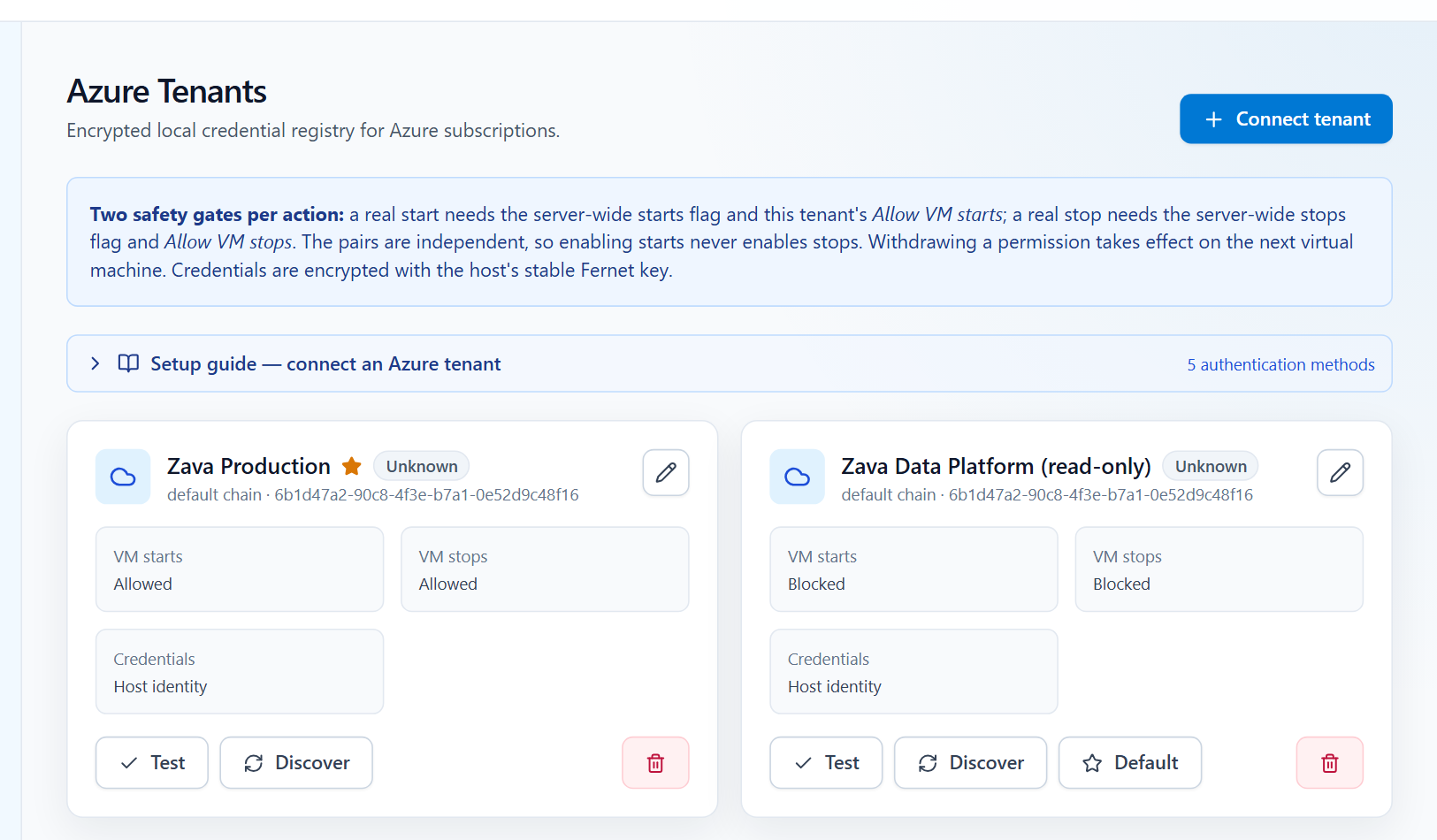Test the Zava Production tenant connection
The width and height of the screenshot is (1437, 840).
pyautogui.click(x=152, y=762)
